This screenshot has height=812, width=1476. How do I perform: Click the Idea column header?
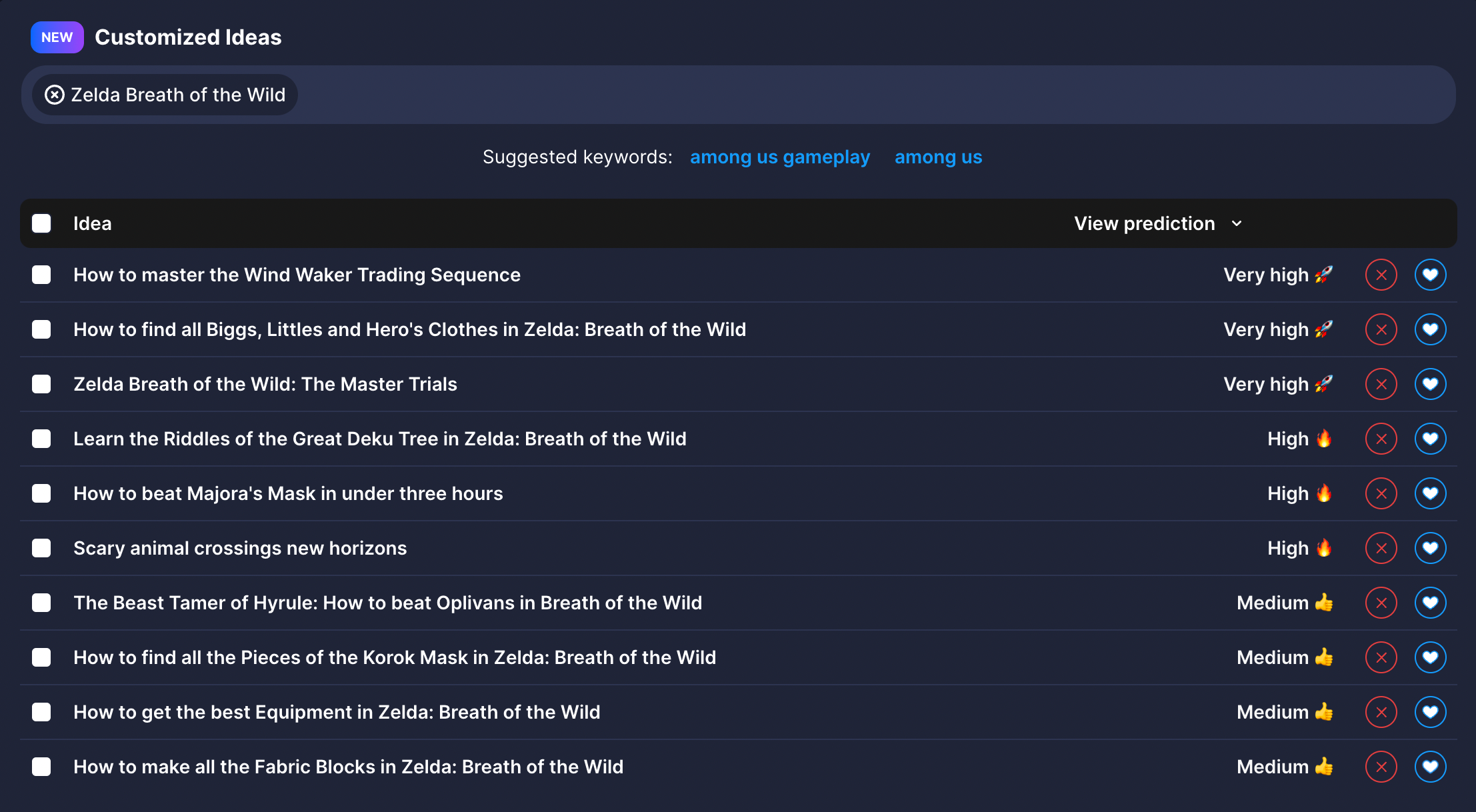(x=93, y=223)
